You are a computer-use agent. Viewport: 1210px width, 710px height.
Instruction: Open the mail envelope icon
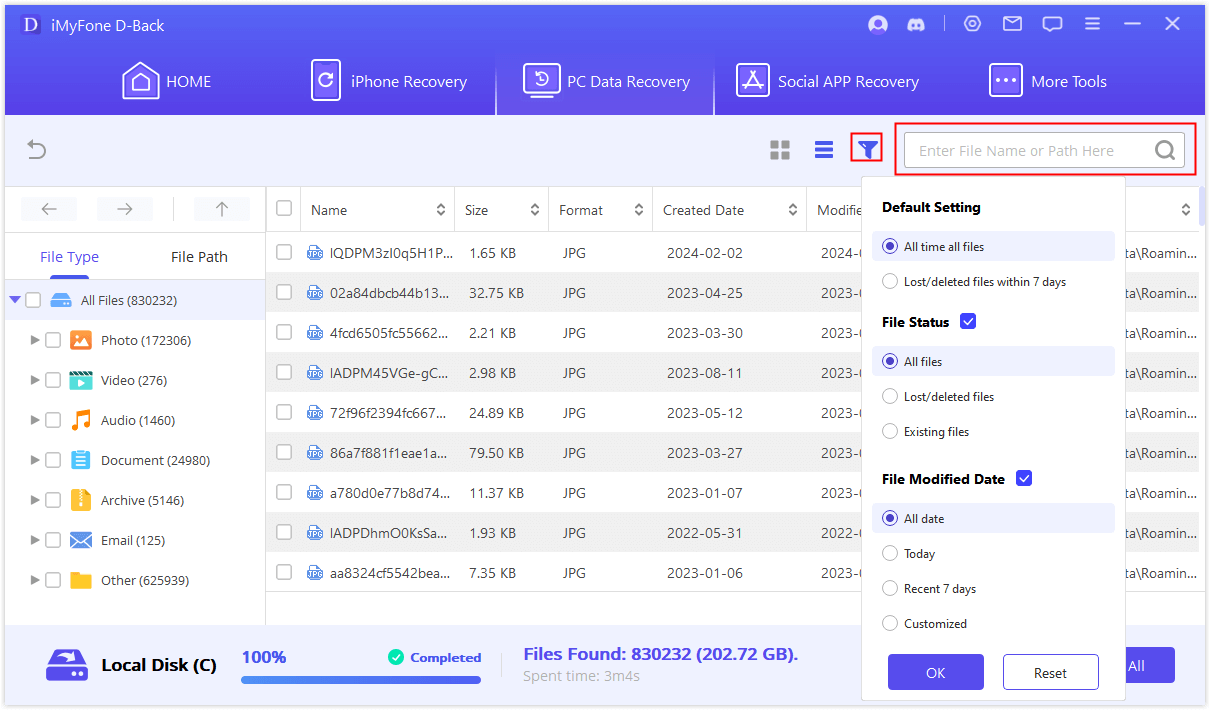coord(1012,24)
